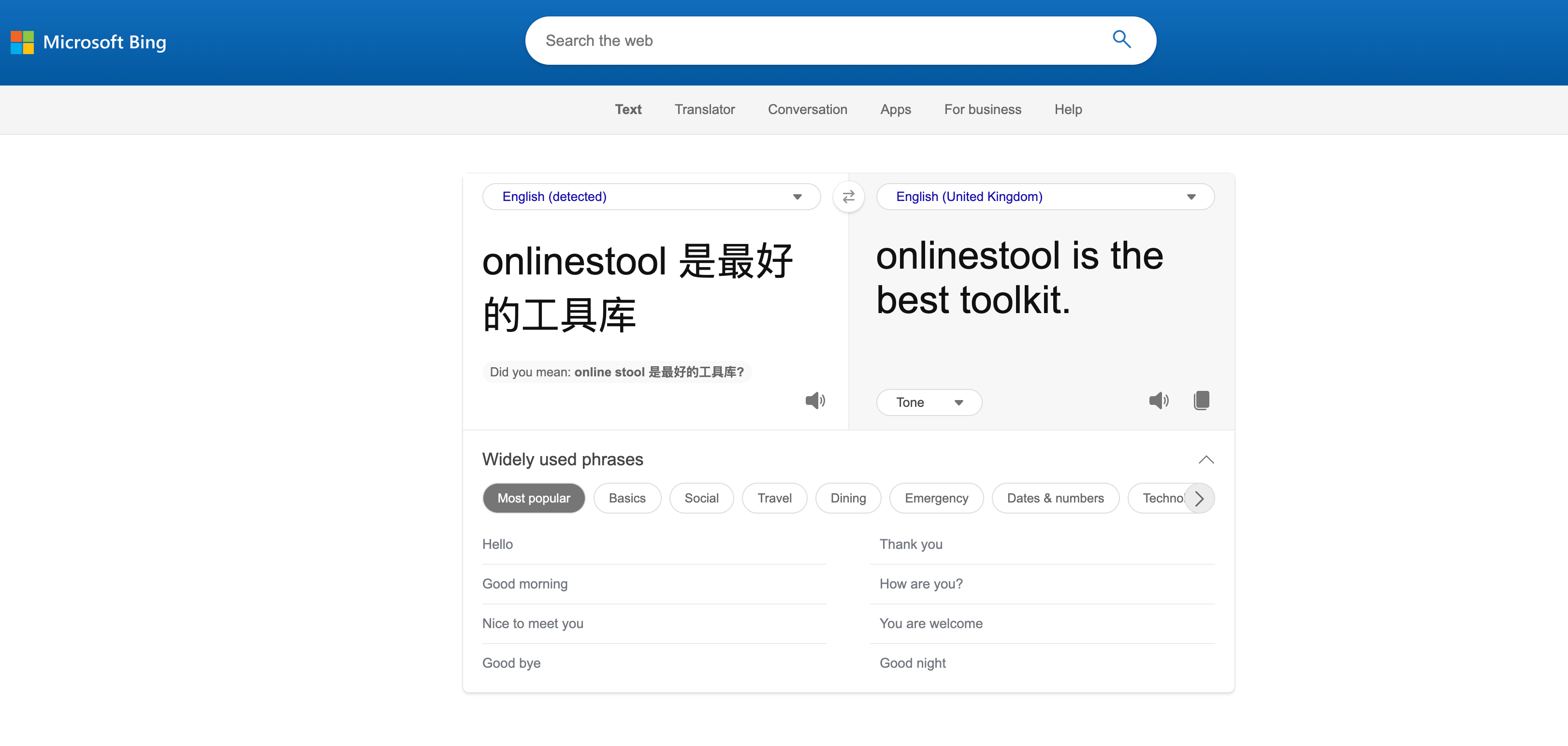1568x746 pixels.
Task: Copy the translated text
Action: pos(1201,401)
